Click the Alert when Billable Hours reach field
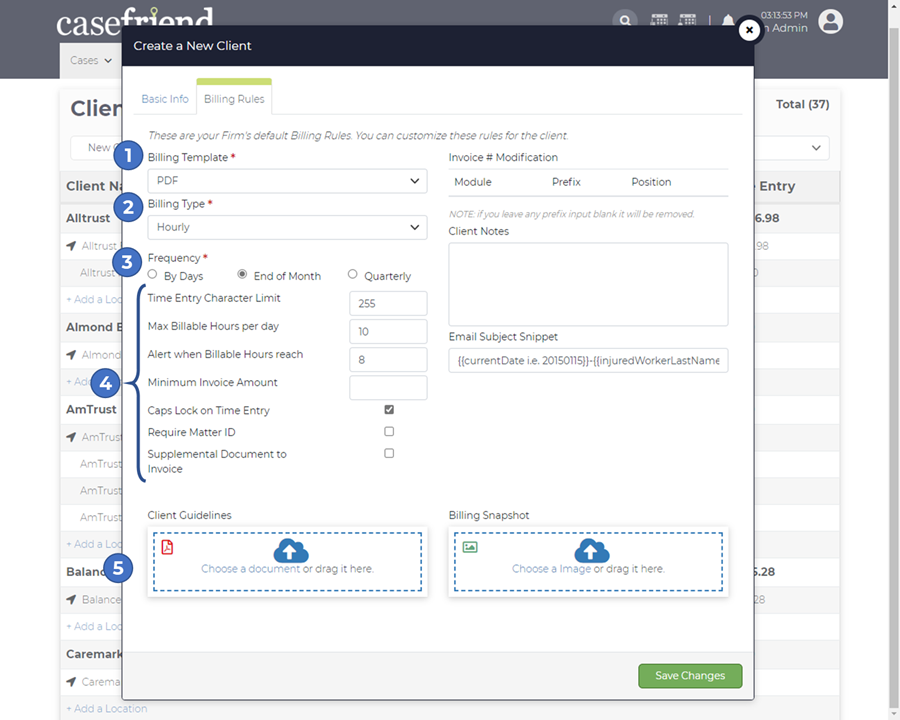The height and width of the screenshot is (720, 900). [388, 359]
